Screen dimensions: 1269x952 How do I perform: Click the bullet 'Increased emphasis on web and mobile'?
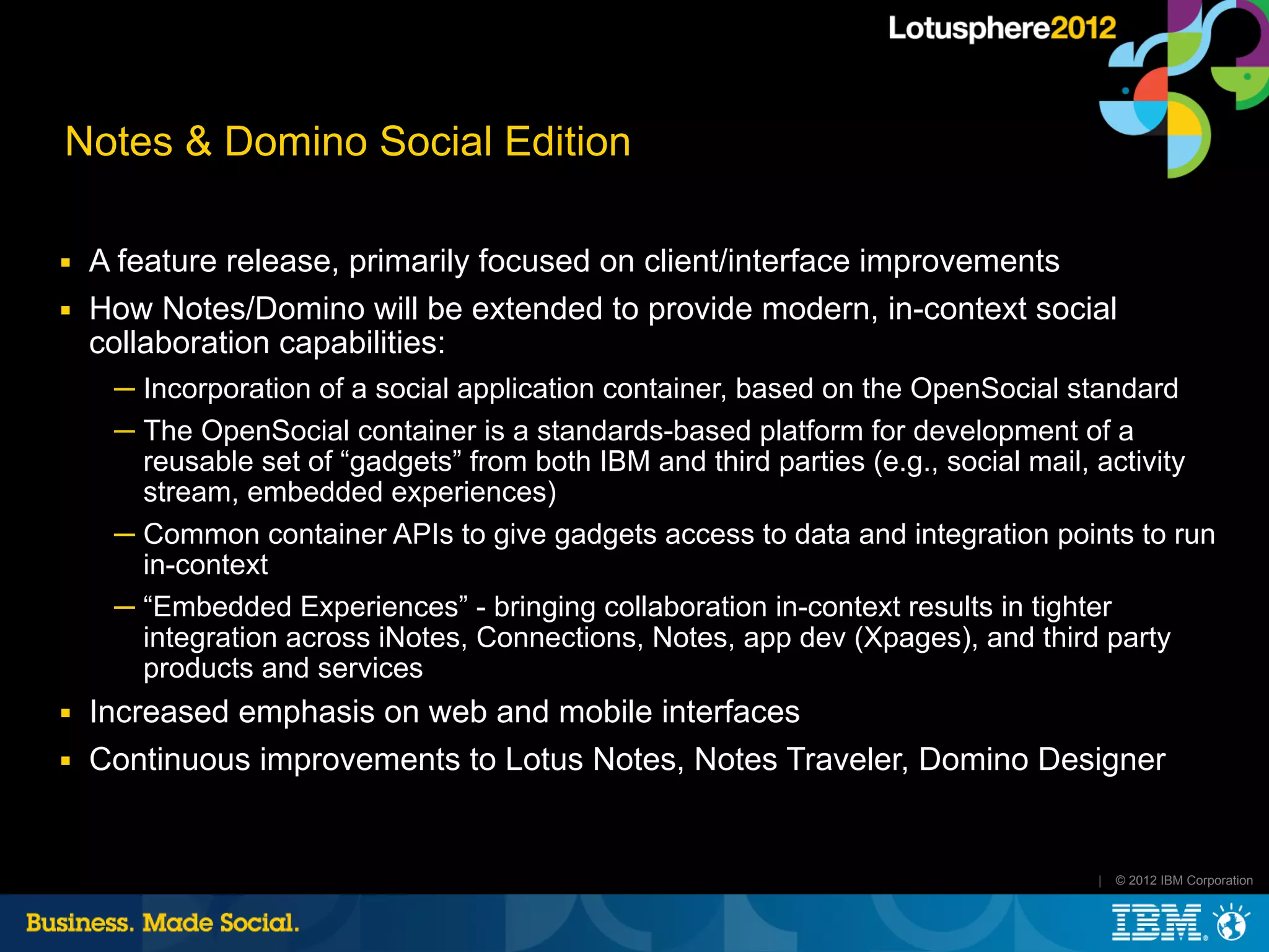[x=444, y=712]
